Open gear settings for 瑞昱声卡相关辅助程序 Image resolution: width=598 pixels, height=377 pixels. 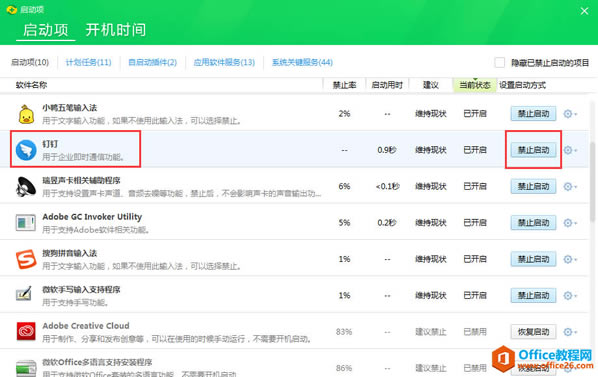tap(570, 186)
